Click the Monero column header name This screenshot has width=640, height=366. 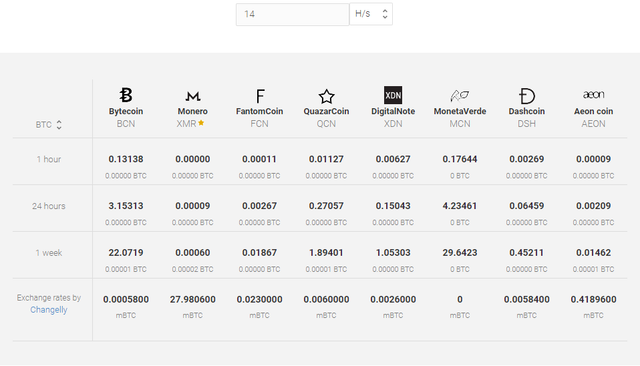pos(193,111)
